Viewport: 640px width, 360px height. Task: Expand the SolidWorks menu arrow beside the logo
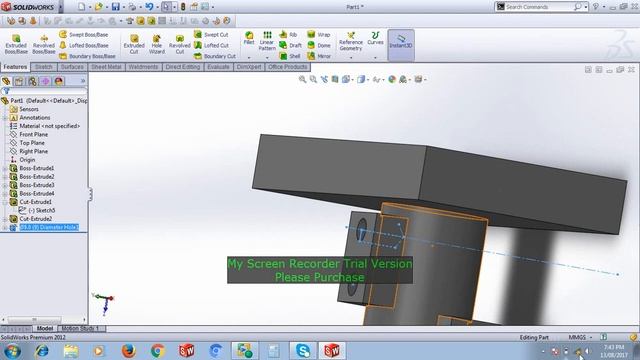click(61, 7)
